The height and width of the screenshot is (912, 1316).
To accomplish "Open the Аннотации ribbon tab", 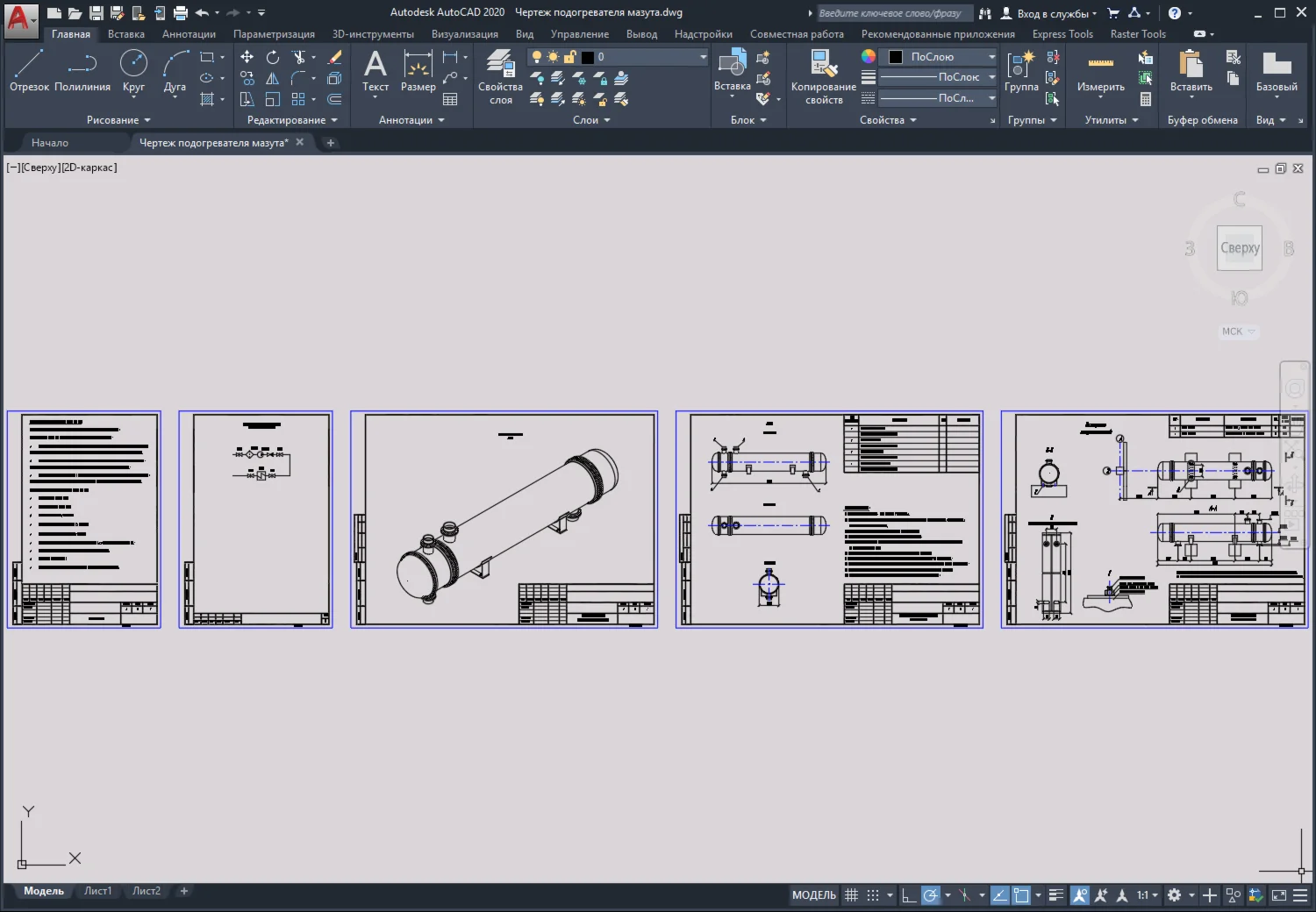I will tap(189, 34).
